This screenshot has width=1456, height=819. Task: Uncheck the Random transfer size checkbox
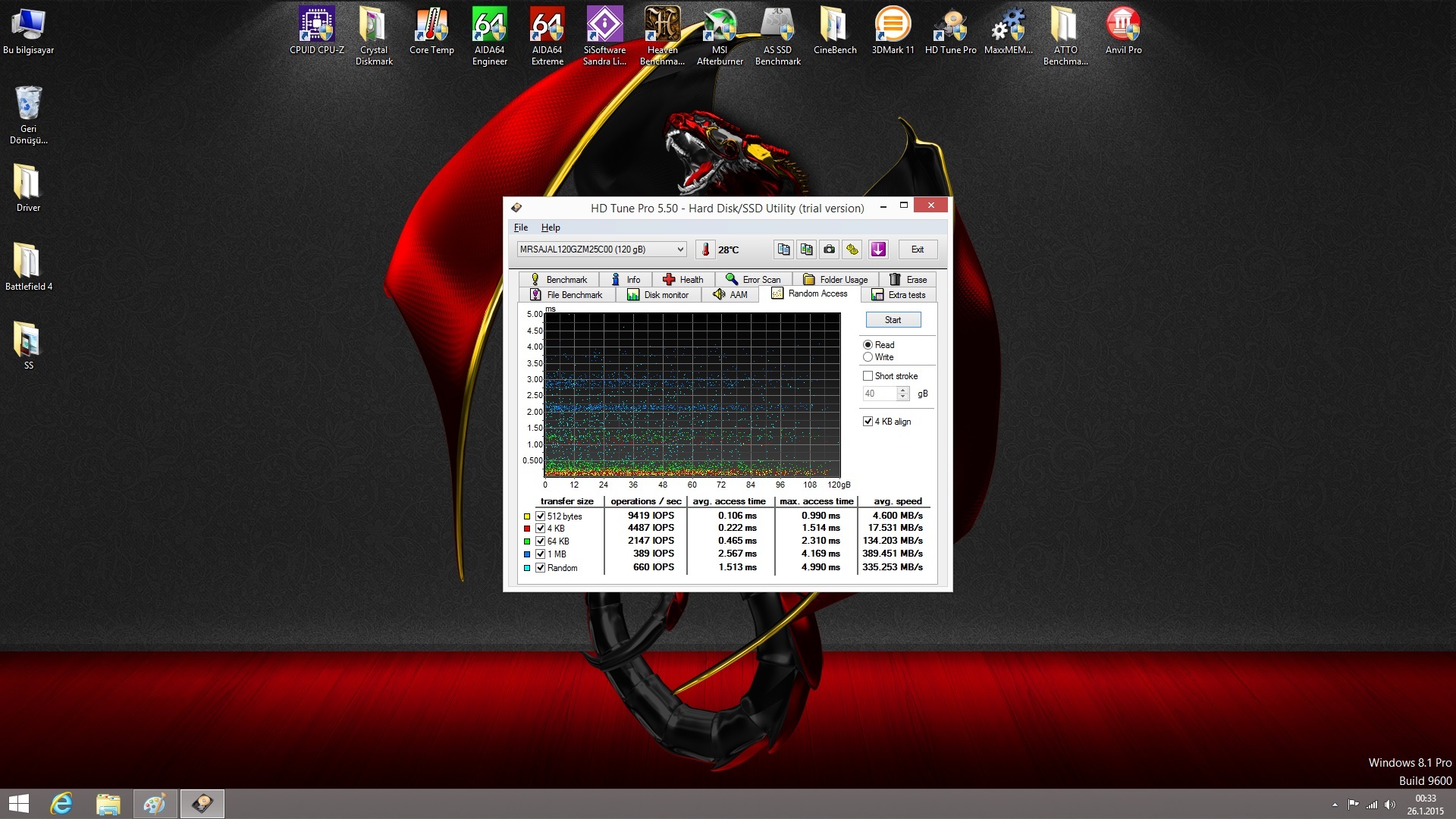coord(541,568)
